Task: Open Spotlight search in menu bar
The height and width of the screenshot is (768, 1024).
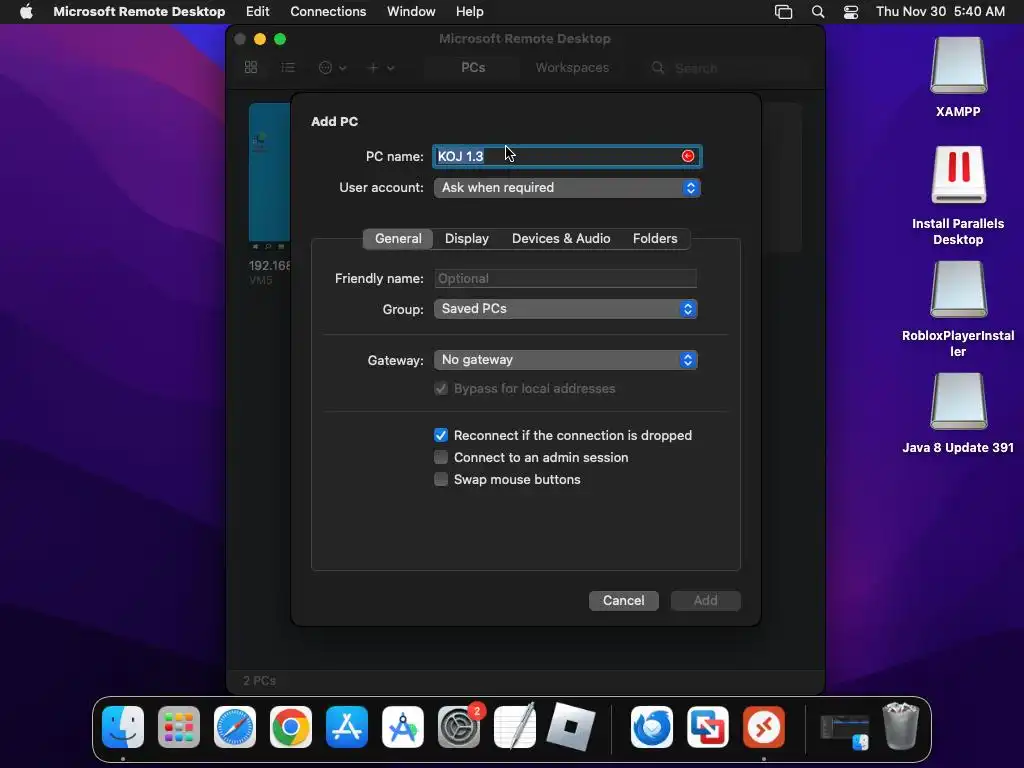Action: [x=818, y=12]
